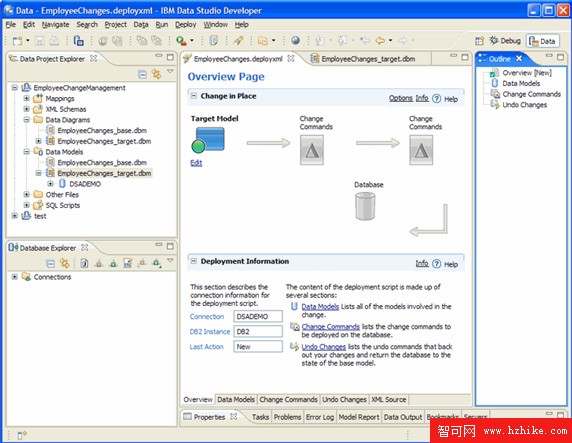Expand the Connections node
The image size is (572, 443).
[14, 277]
